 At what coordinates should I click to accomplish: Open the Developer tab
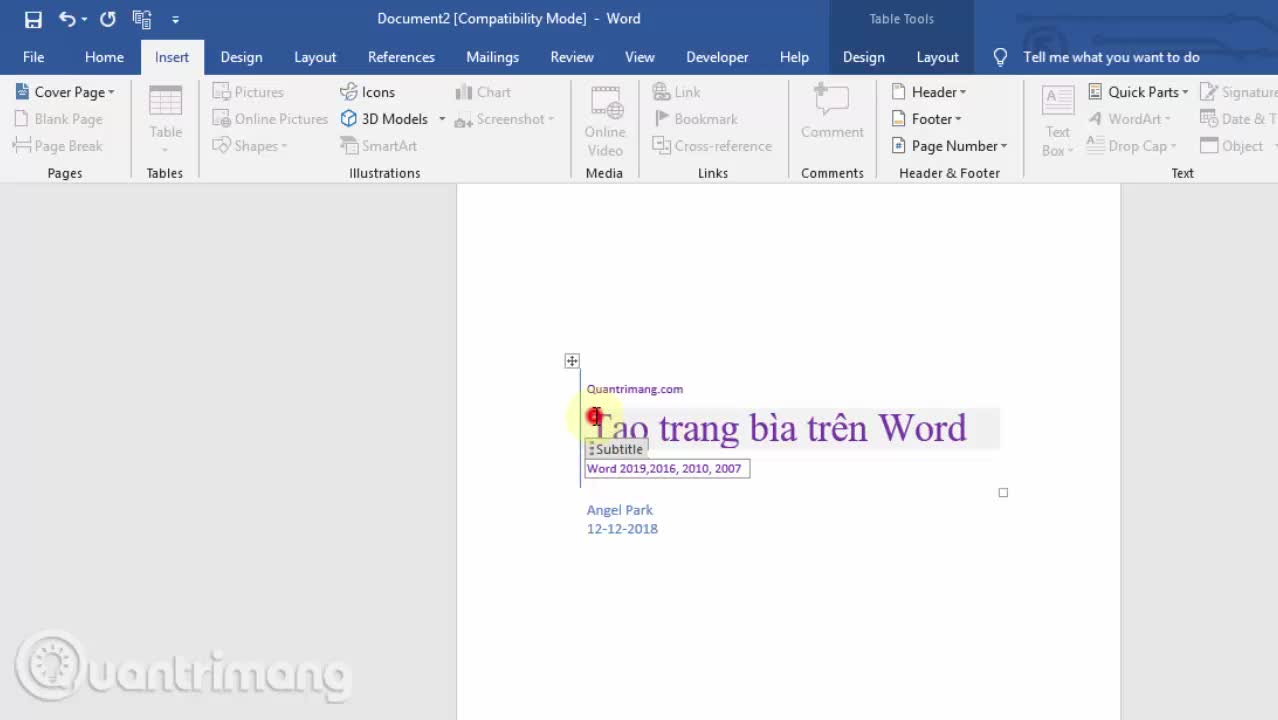click(717, 57)
